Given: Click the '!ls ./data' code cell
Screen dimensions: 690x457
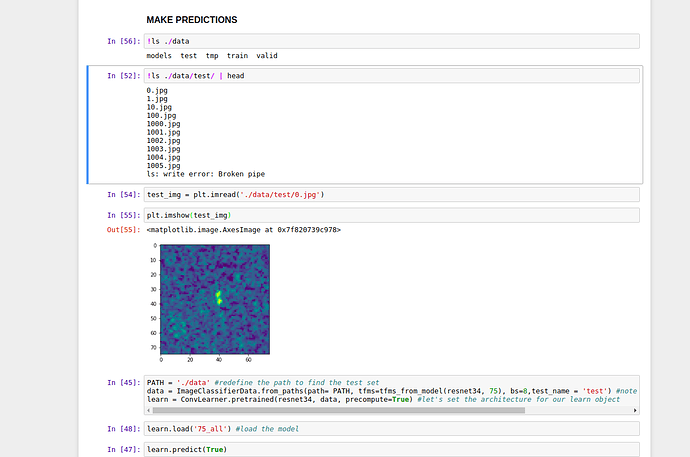Looking at the screenshot, I should (392, 41).
